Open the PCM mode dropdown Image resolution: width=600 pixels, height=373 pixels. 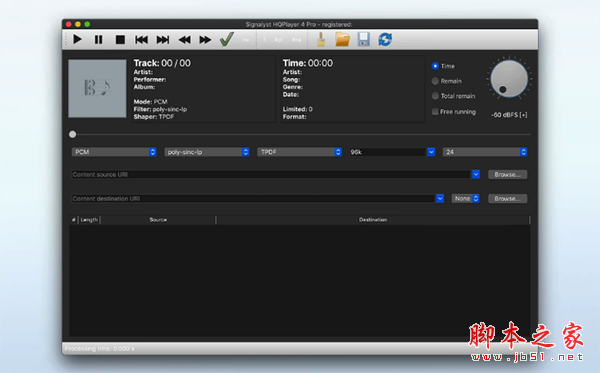pos(114,152)
